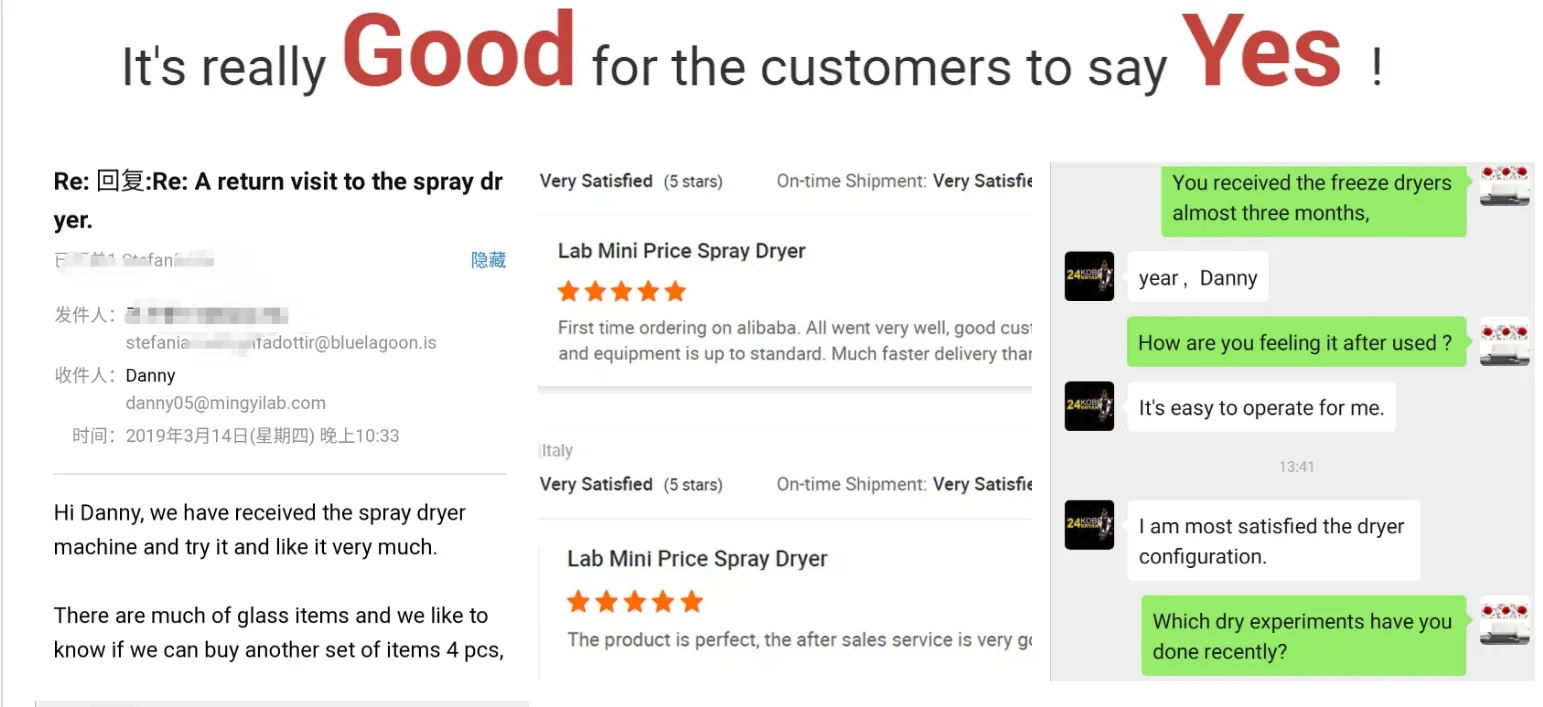The width and height of the screenshot is (1543, 707).
Task: Click the email date "2019年3月14日" line
Action: point(262,436)
